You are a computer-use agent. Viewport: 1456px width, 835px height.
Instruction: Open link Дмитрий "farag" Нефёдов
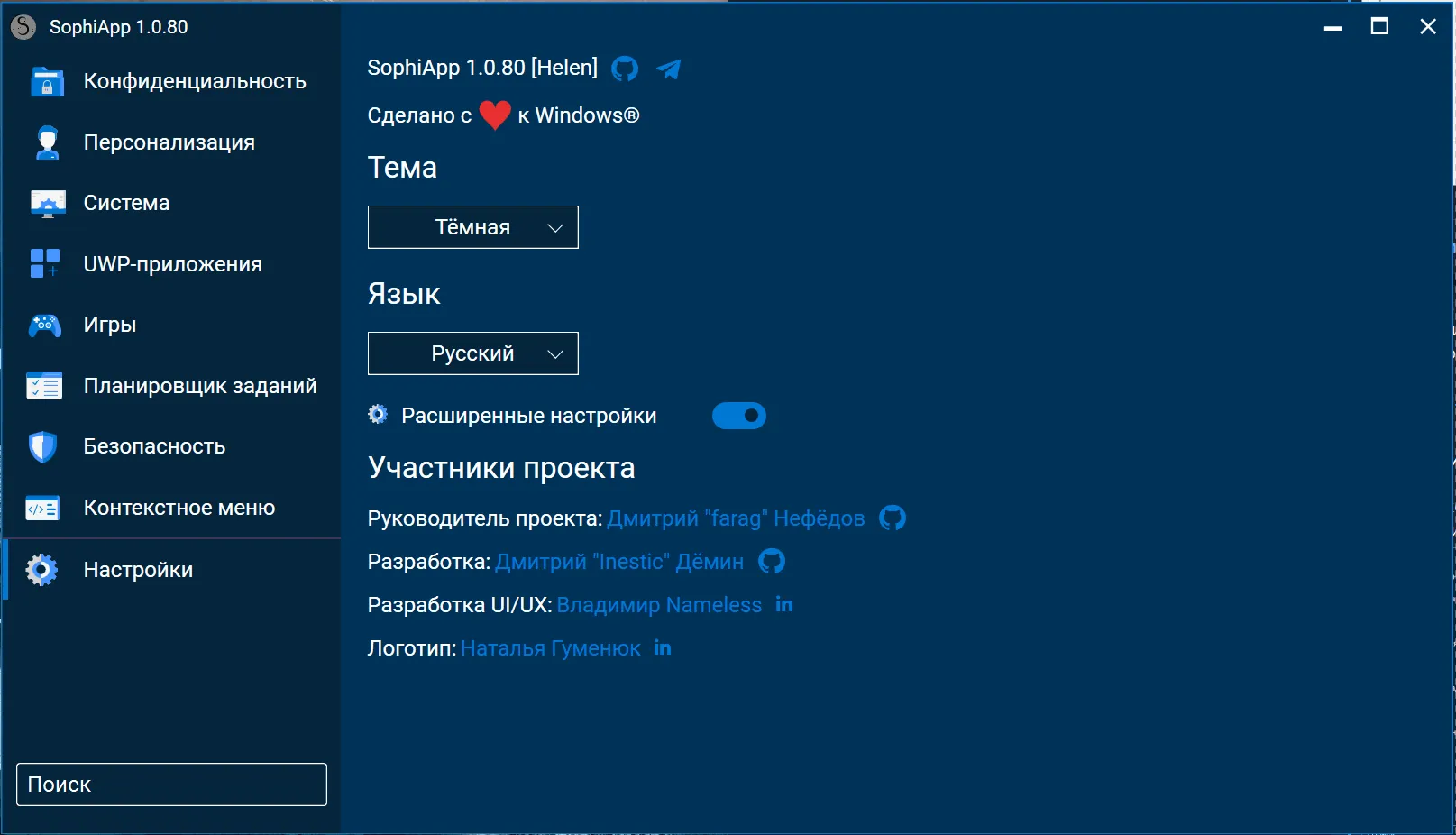(736, 518)
